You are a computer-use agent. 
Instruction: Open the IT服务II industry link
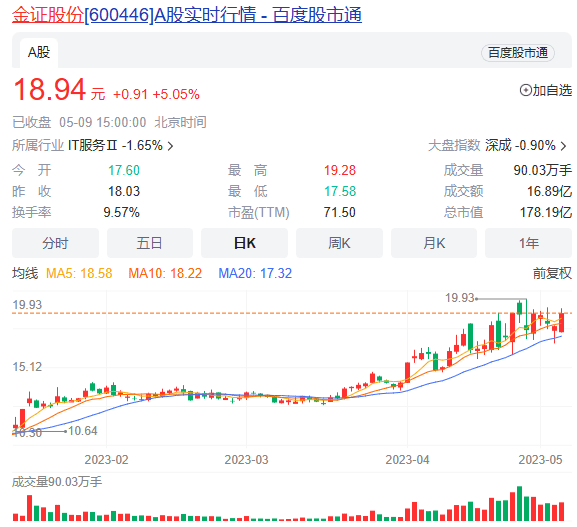click(115, 145)
